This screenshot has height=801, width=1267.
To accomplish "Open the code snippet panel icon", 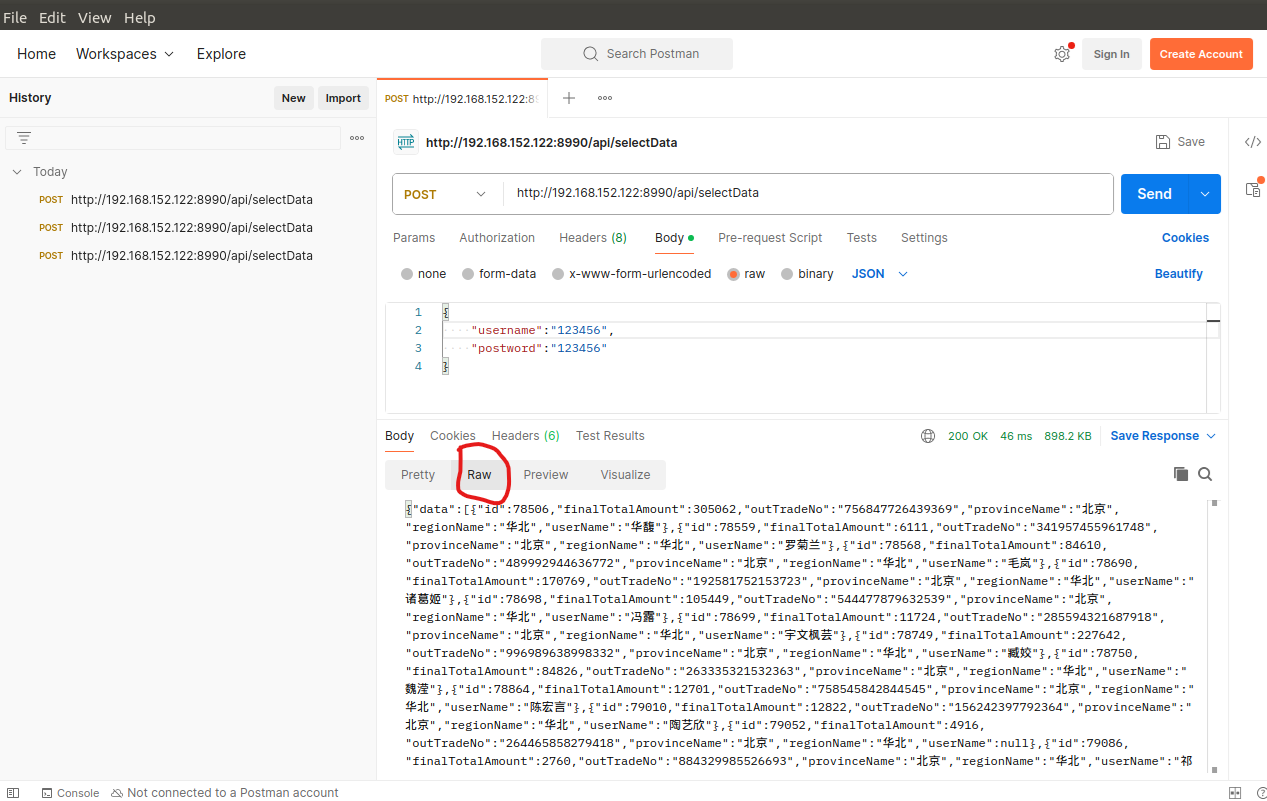I will tap(1252, 142).
